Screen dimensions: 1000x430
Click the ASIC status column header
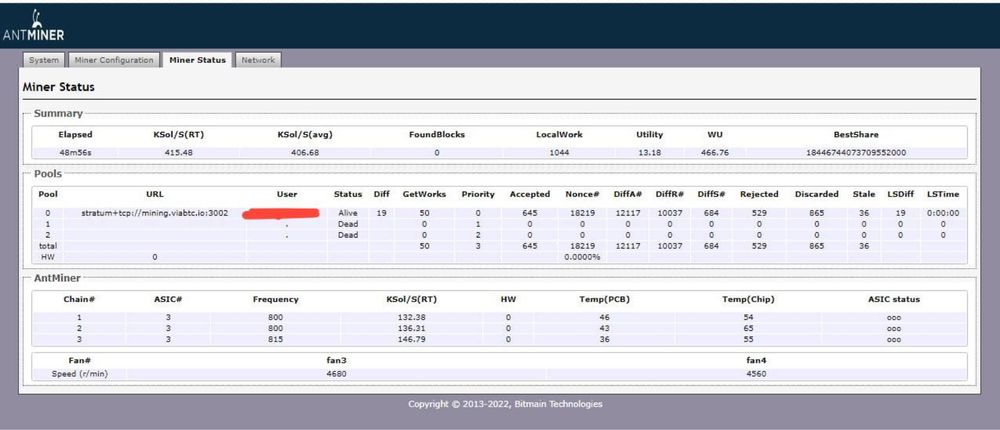(893, 299)
